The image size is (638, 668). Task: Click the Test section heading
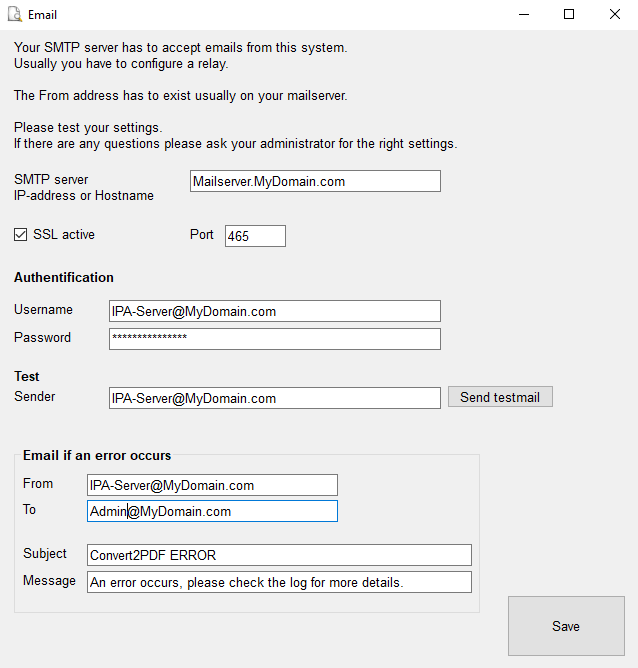[x=27, y=377]
